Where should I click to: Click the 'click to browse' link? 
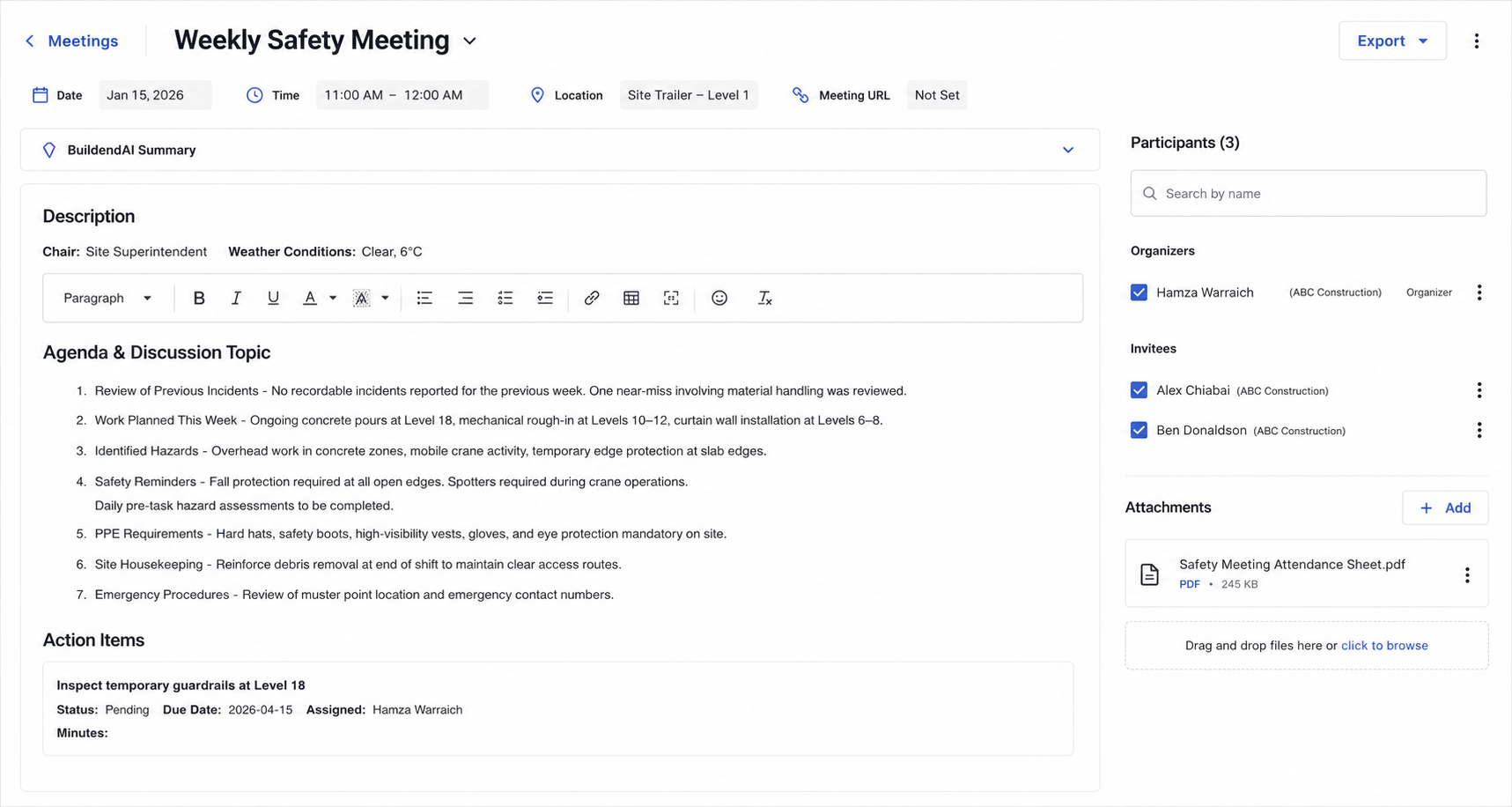coord(1384,646)
